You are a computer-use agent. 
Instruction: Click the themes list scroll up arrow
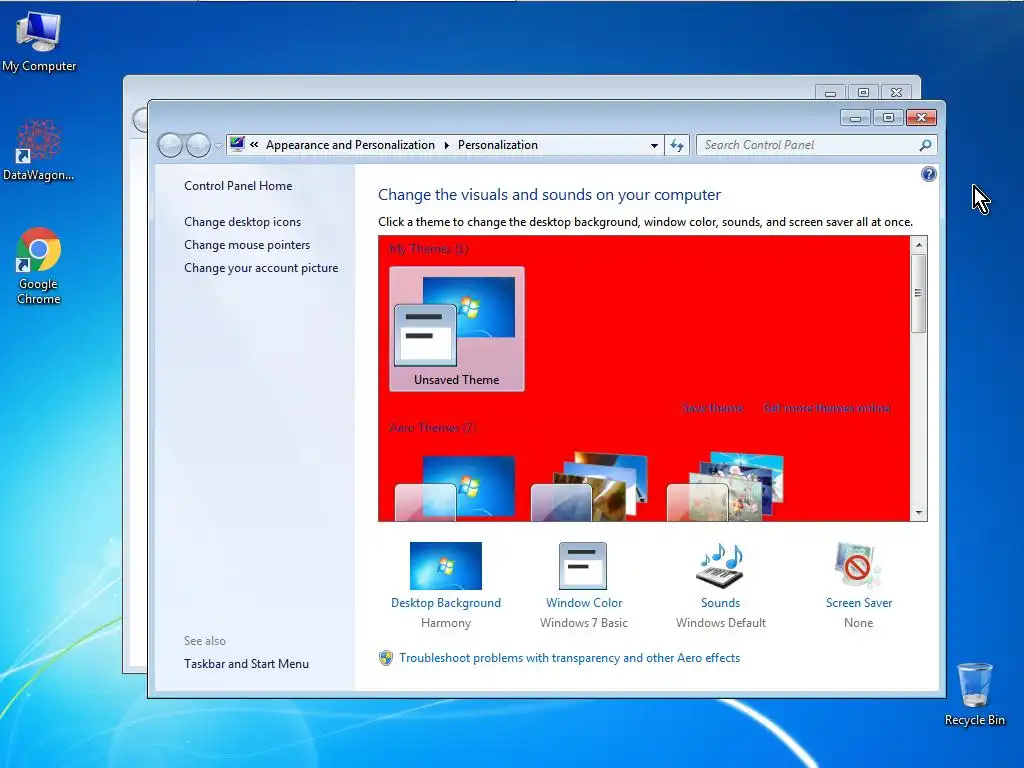point(919,245)
